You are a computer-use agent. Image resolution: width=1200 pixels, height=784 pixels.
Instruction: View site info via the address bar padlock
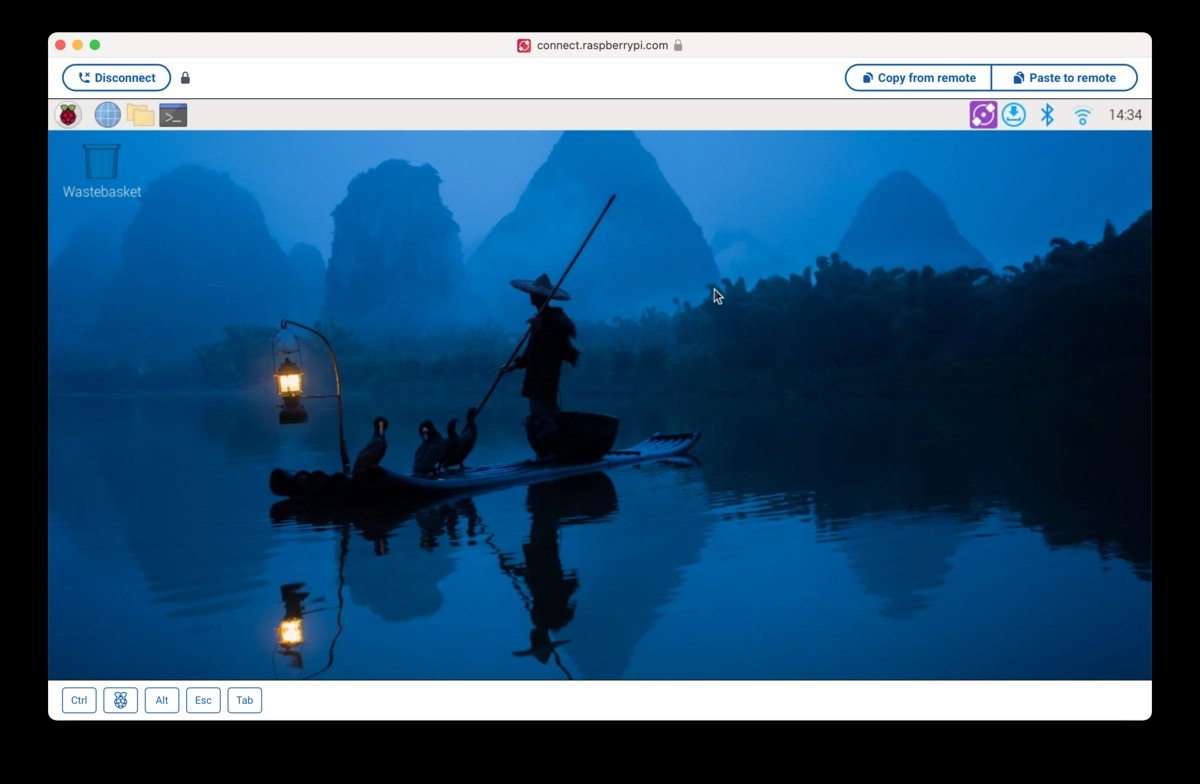(679, 45)
